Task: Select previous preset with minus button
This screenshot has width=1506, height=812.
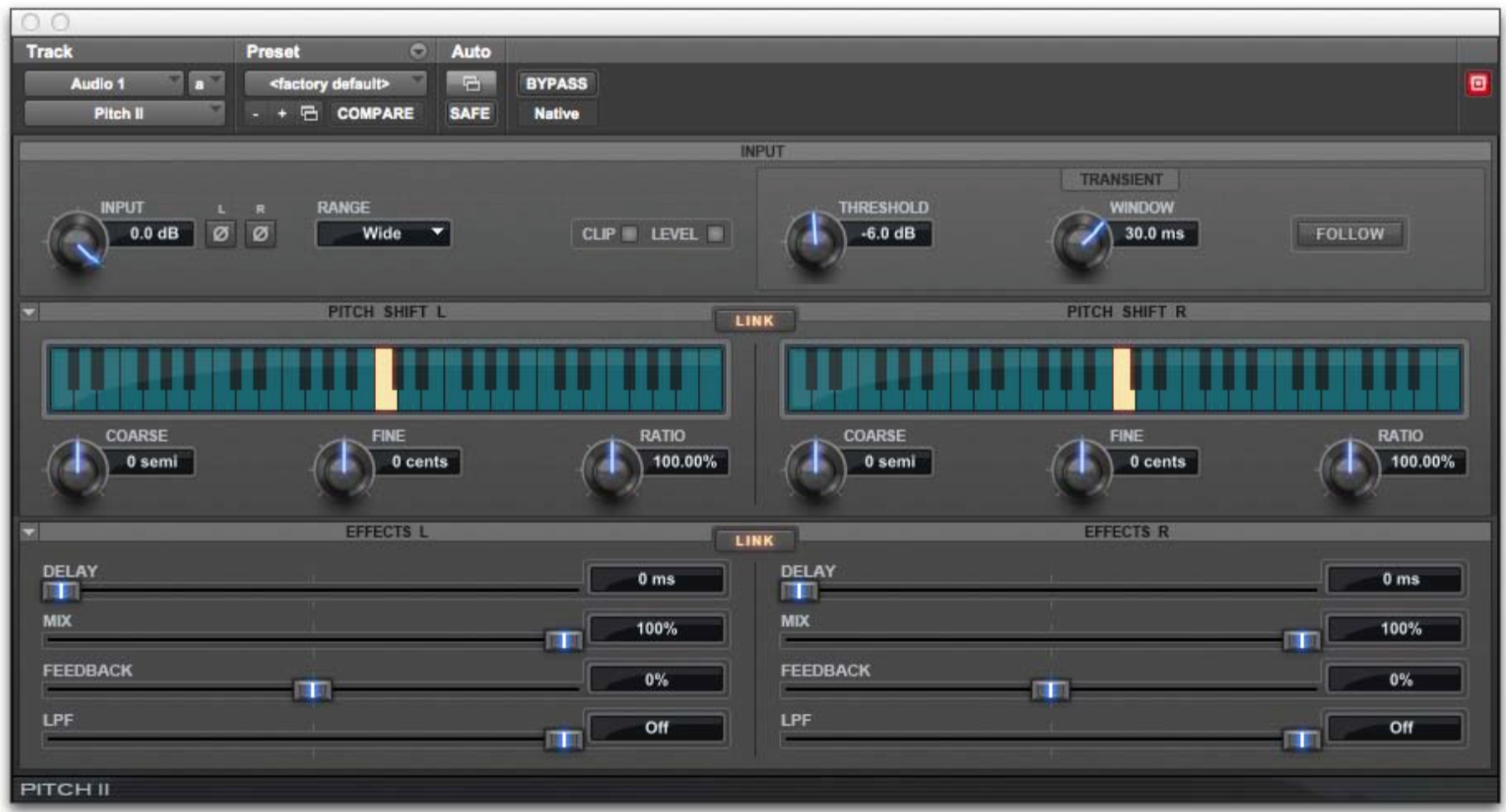Action: pos(256,113)
